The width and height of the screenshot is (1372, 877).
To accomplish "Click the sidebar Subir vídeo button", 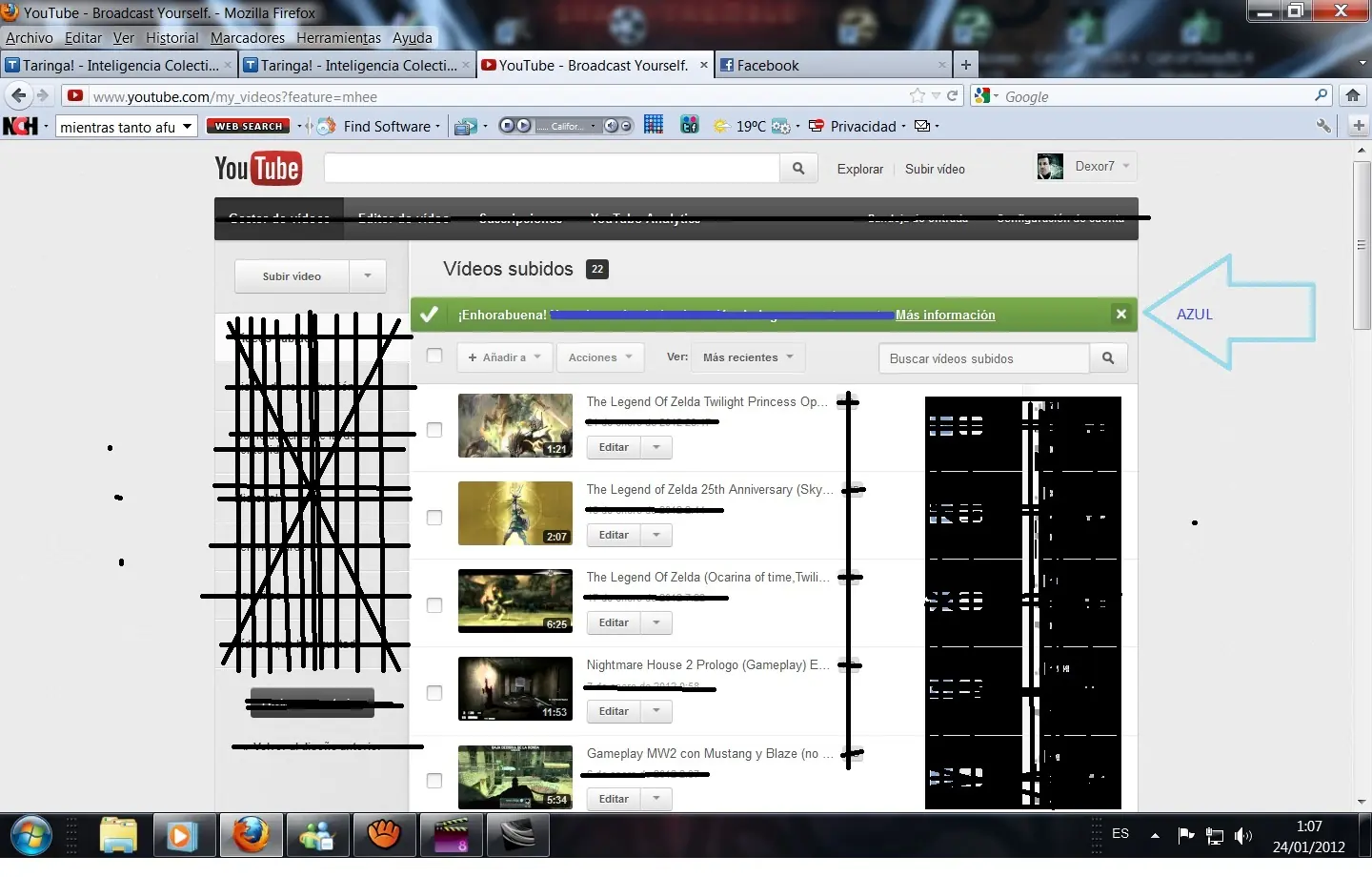I will 292,276.
